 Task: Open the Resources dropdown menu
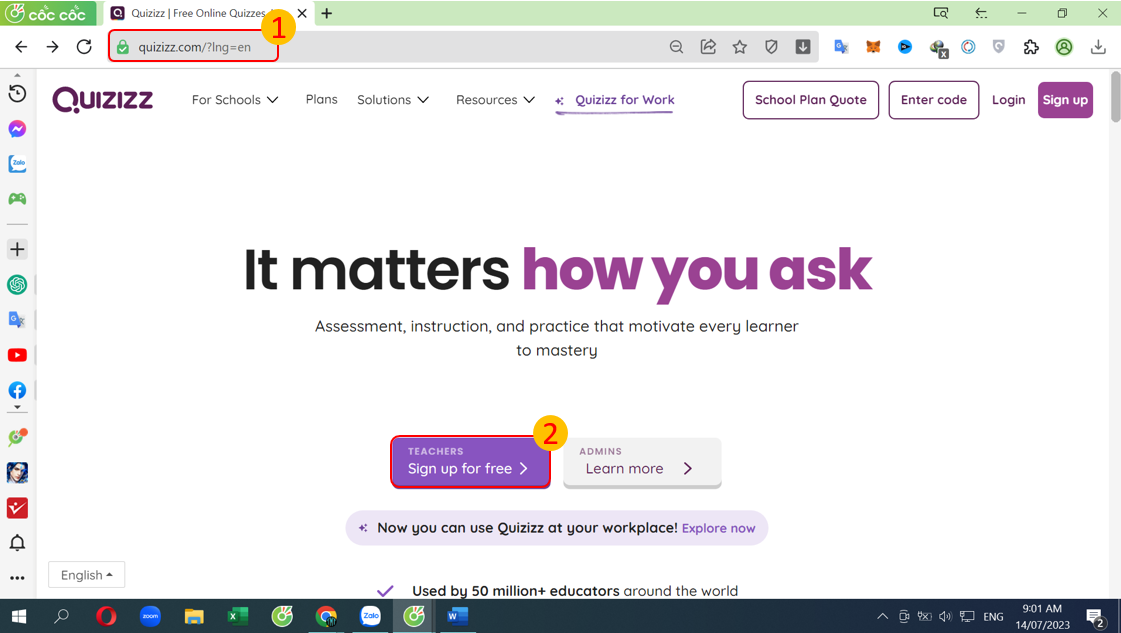point(495,100)
